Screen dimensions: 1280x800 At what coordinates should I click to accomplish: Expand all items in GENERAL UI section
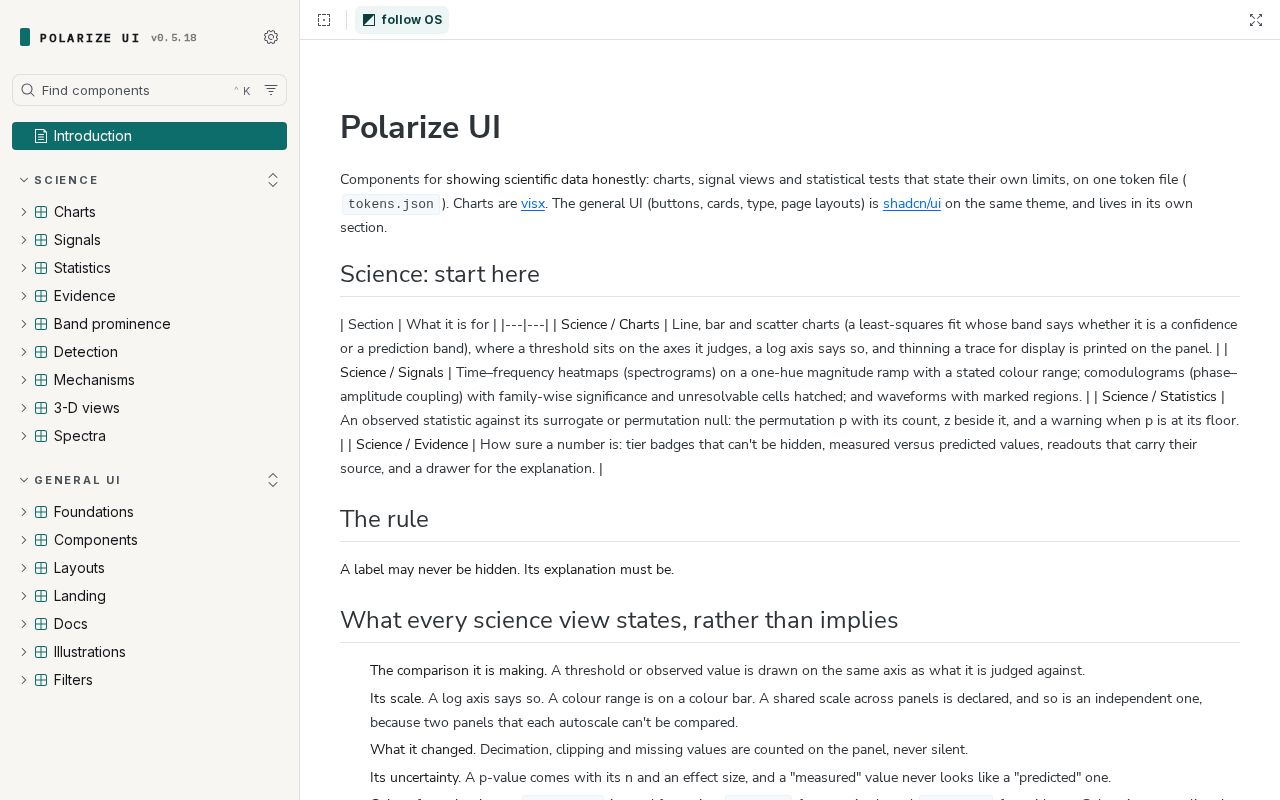click(x=273, y=481)
